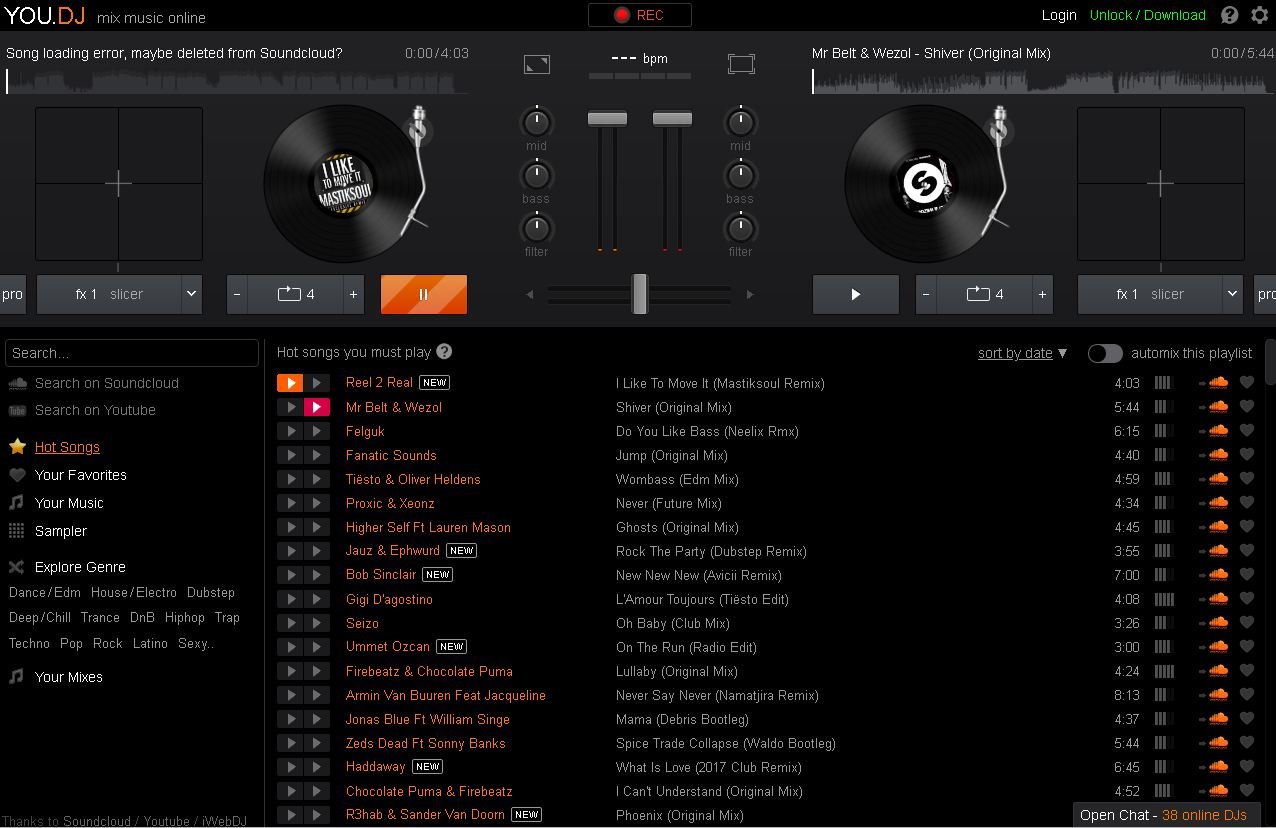Activate the right deck loop 4 button
The width and height of the screenshot is (1276, 828).
(984, 294)
